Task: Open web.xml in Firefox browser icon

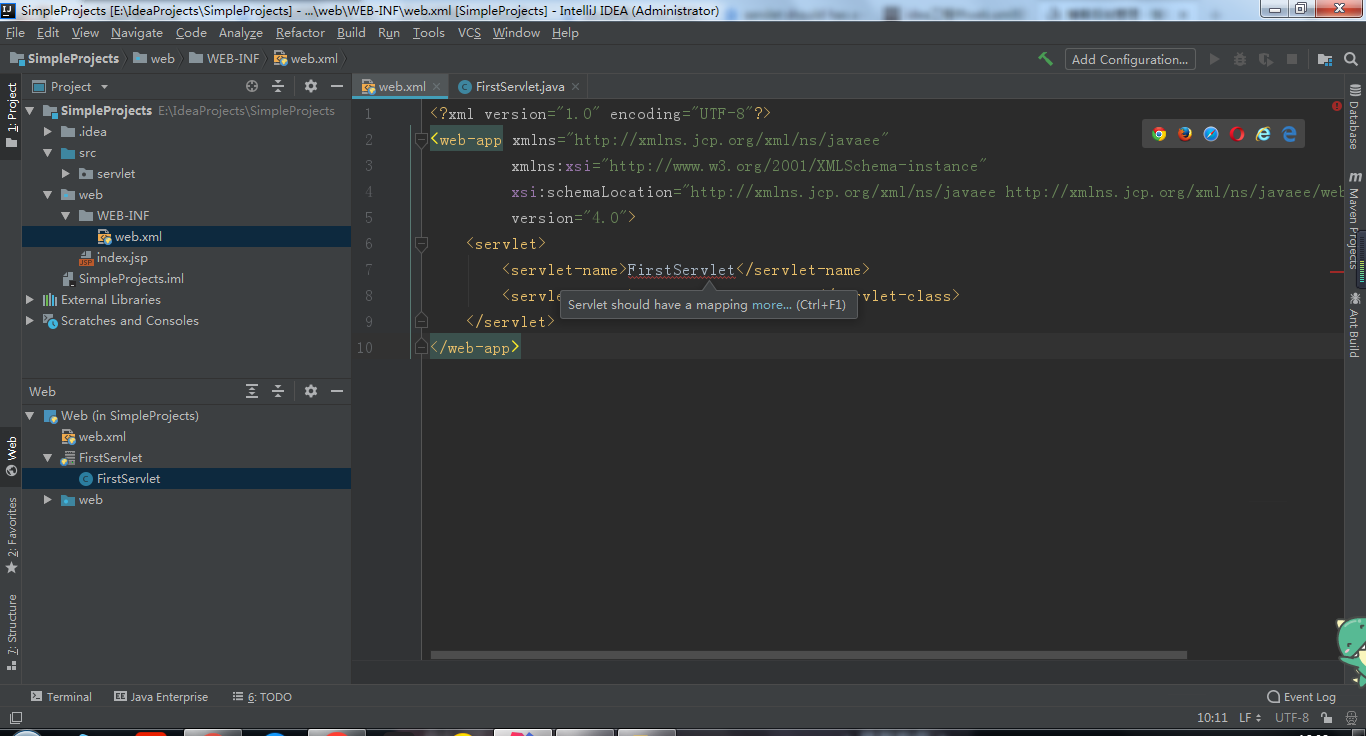Action: point(1185,133)
